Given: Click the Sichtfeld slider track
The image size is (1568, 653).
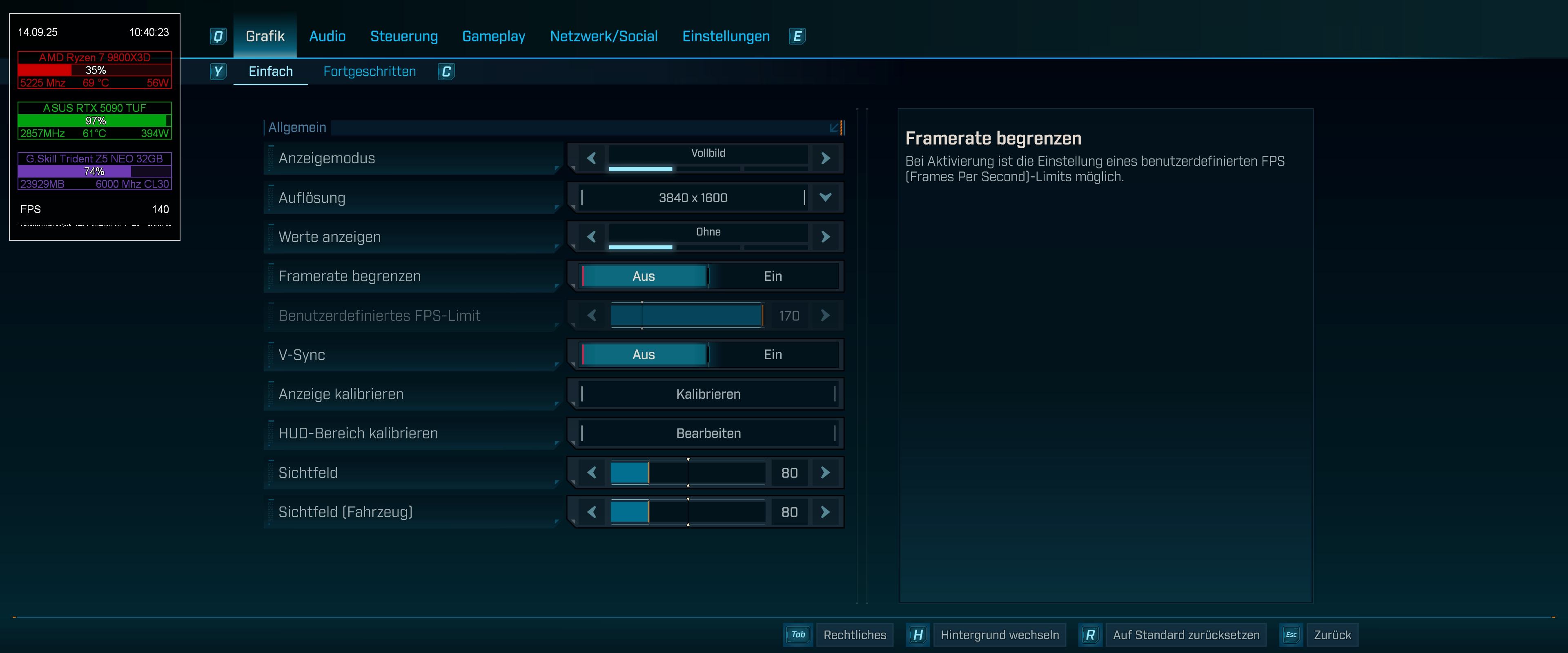Looking at the screenshot, I should point(688,473).
